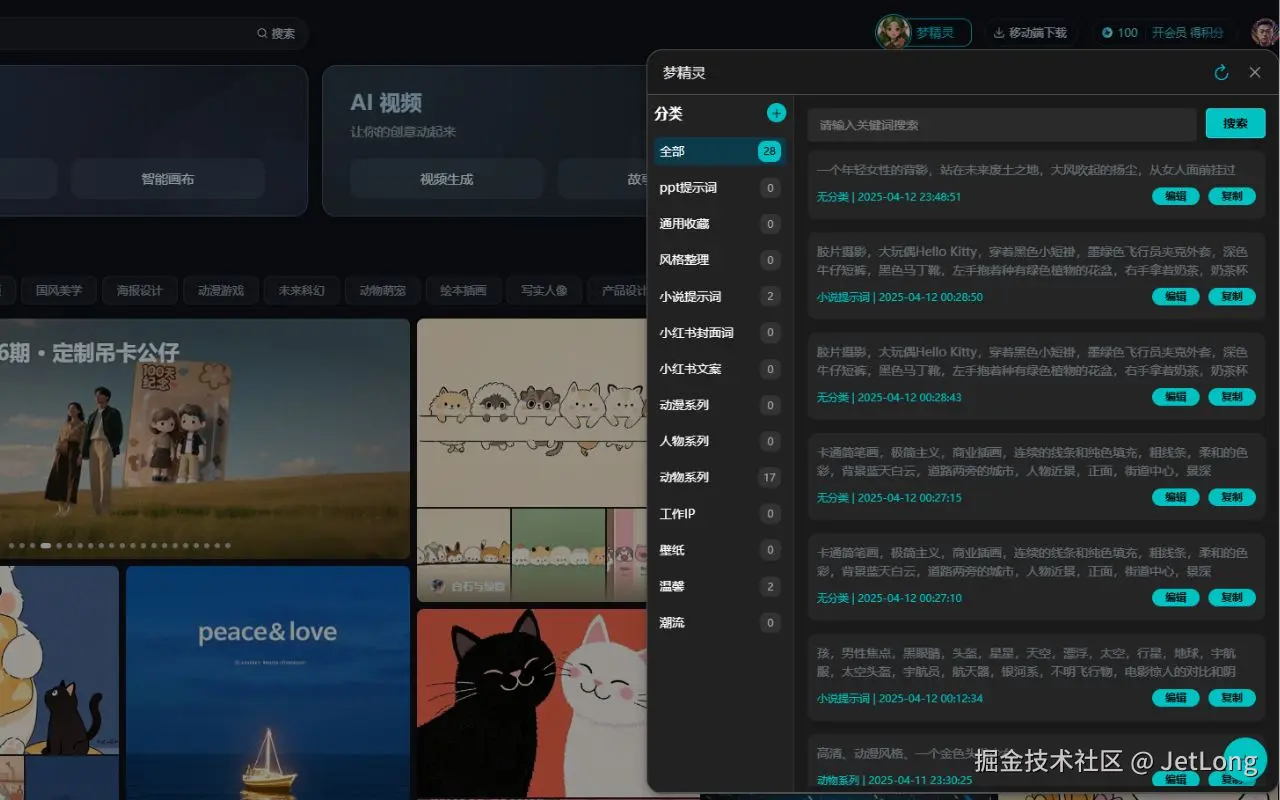
Task: Select the 写实人像 tag
Action: point(545,291)
